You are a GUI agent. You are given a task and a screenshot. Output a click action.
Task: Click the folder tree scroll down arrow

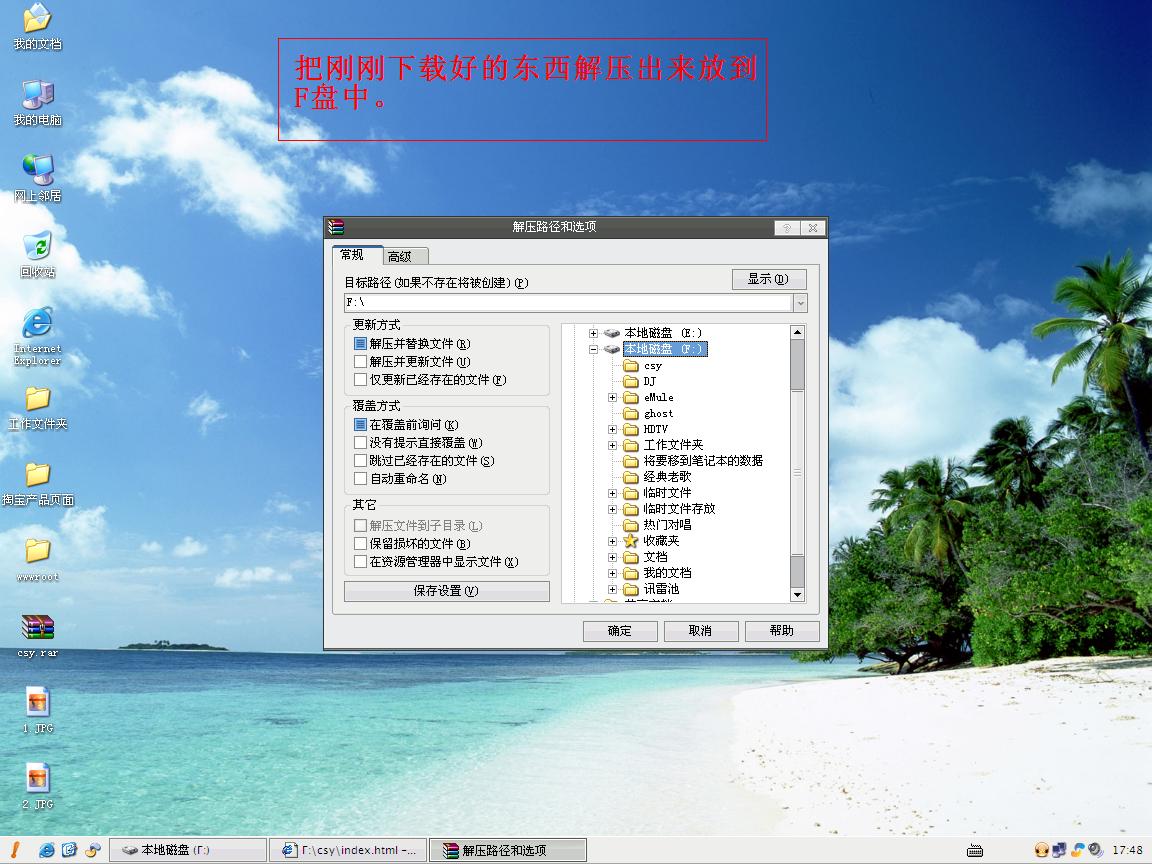(797, 594)
